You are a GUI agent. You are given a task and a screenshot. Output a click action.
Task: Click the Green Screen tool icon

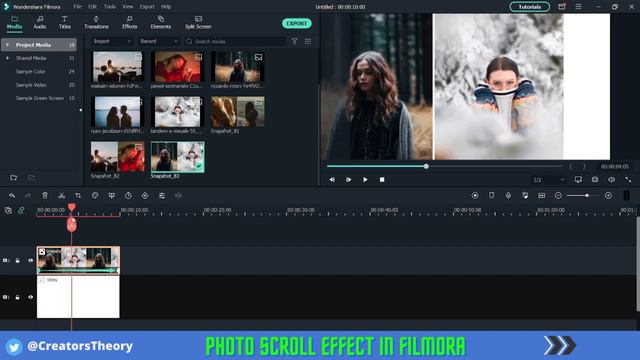pyautogui.click(x=111, y=196)
